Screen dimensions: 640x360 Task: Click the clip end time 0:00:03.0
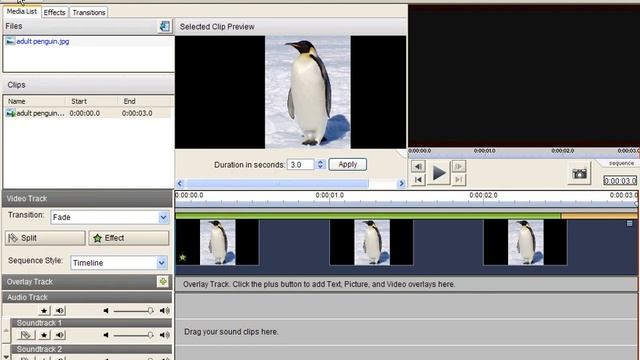point(137,113)
